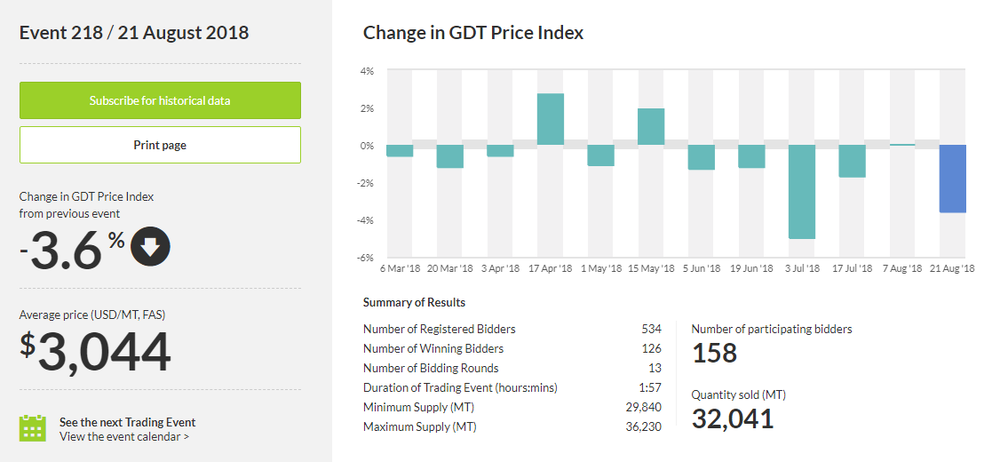Click the green calendar icon
Screen dimensions: 1000x462
pyautogui.click(x=34, y=428)
